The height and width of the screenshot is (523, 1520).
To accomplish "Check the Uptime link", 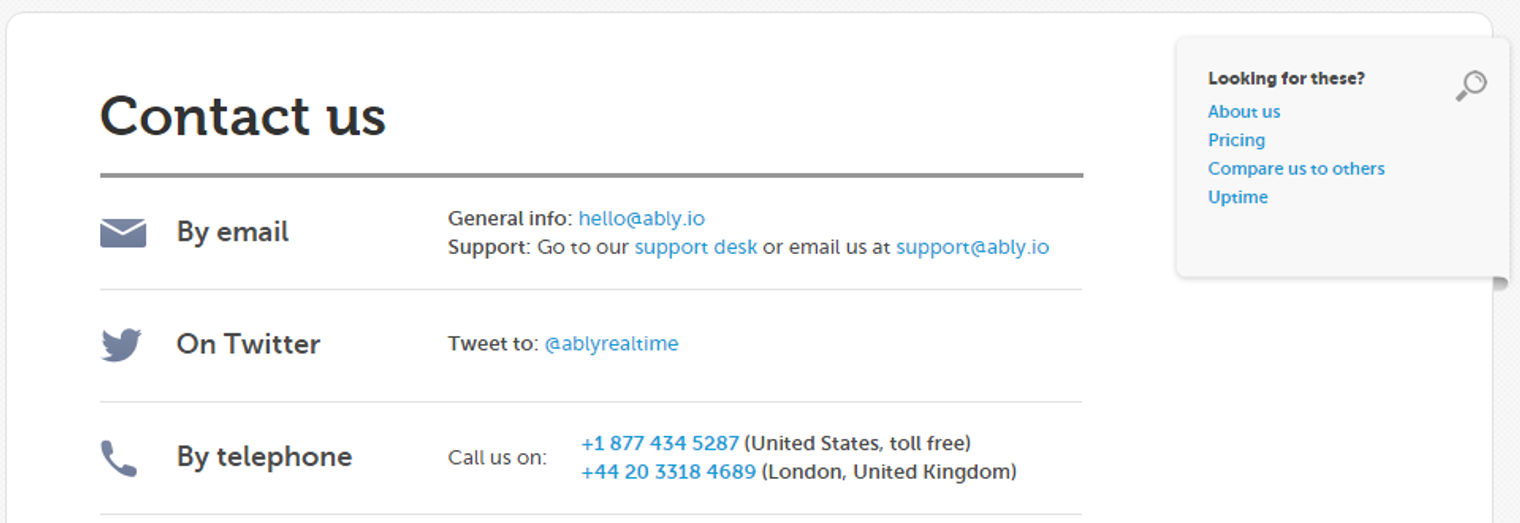I will (x=1238, y=197).
